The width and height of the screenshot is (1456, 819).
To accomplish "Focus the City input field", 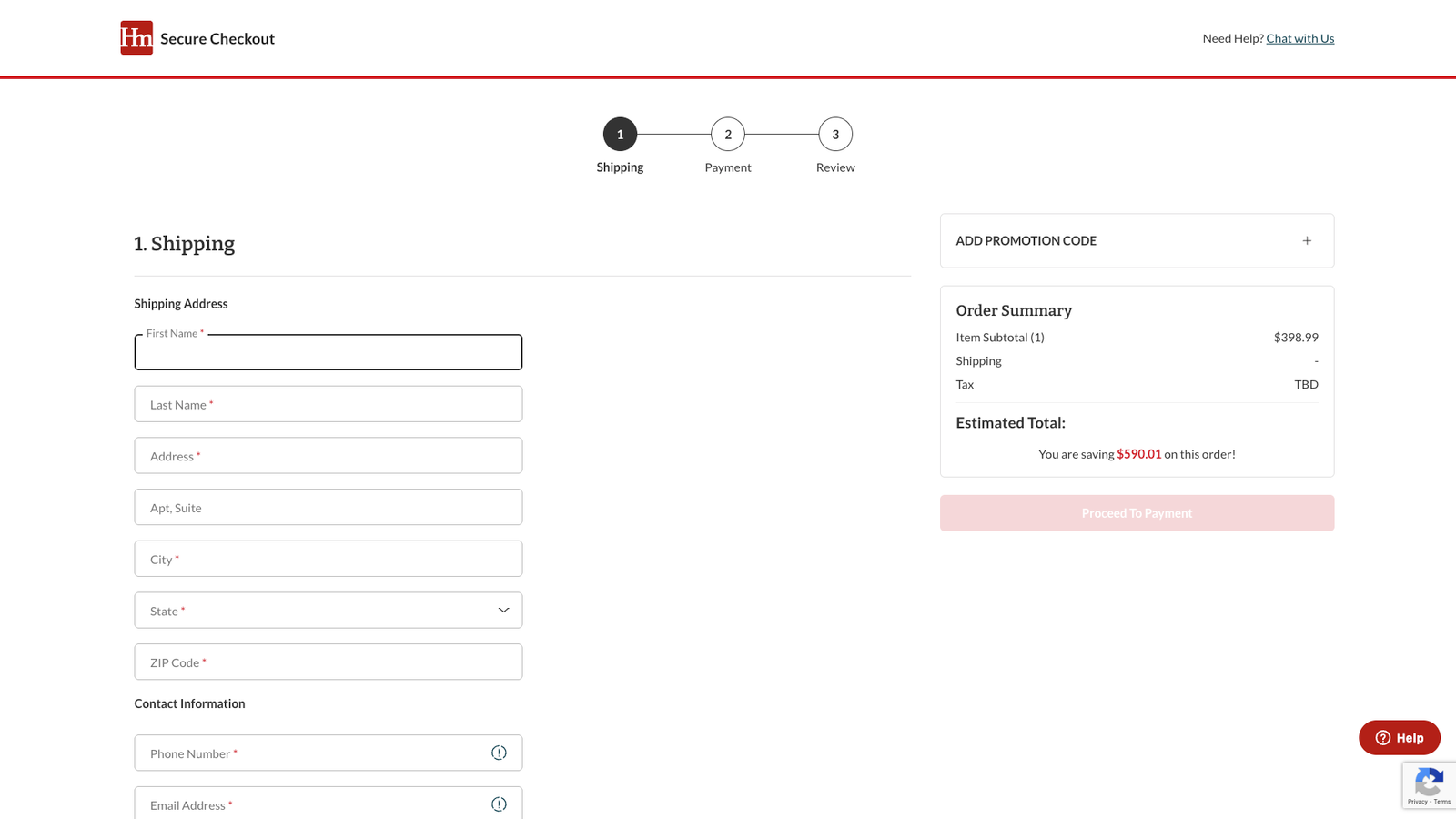I will pyautogui.click(x=328, y=560).
